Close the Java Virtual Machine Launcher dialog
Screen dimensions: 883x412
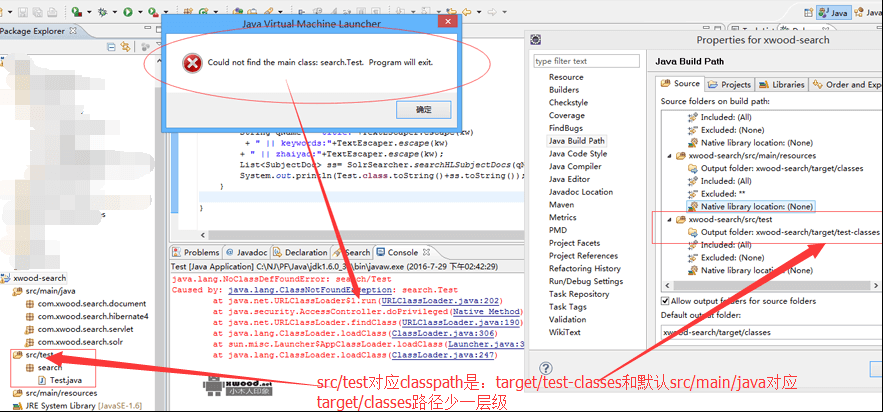(448, 22)
